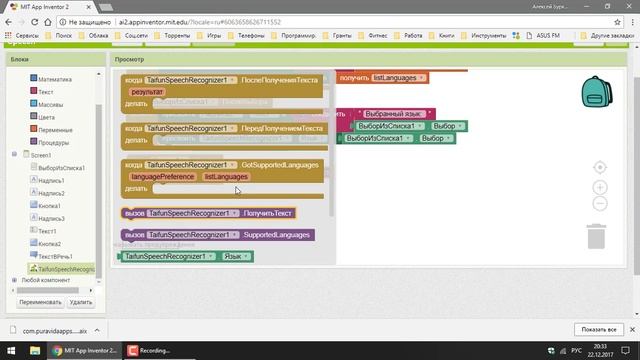
Task: Open the Инструменты bookmarks folder
Action: click(x=484, y=36)
